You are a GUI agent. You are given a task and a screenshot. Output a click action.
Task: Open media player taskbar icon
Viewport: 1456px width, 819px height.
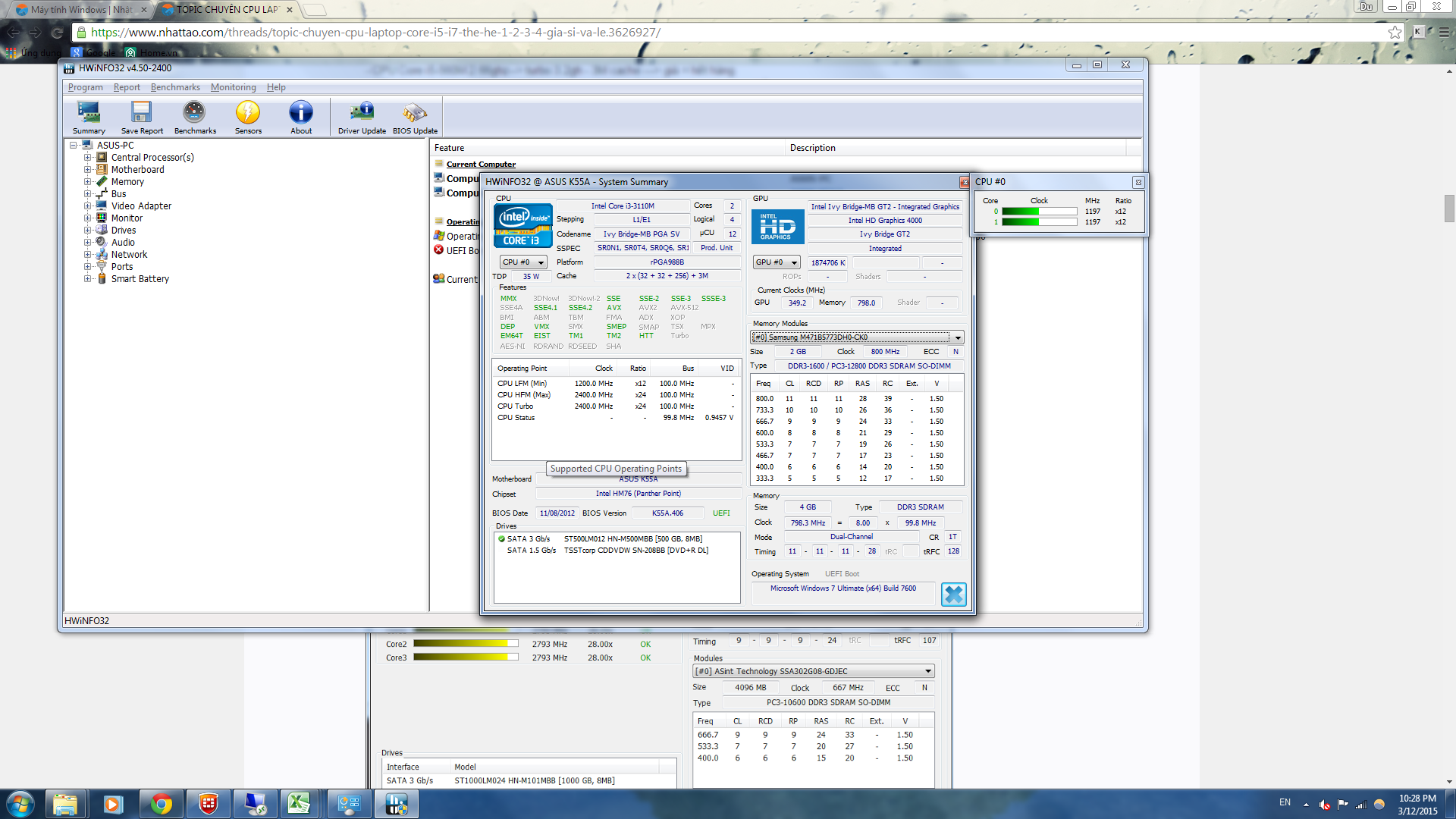coord(113,804)
